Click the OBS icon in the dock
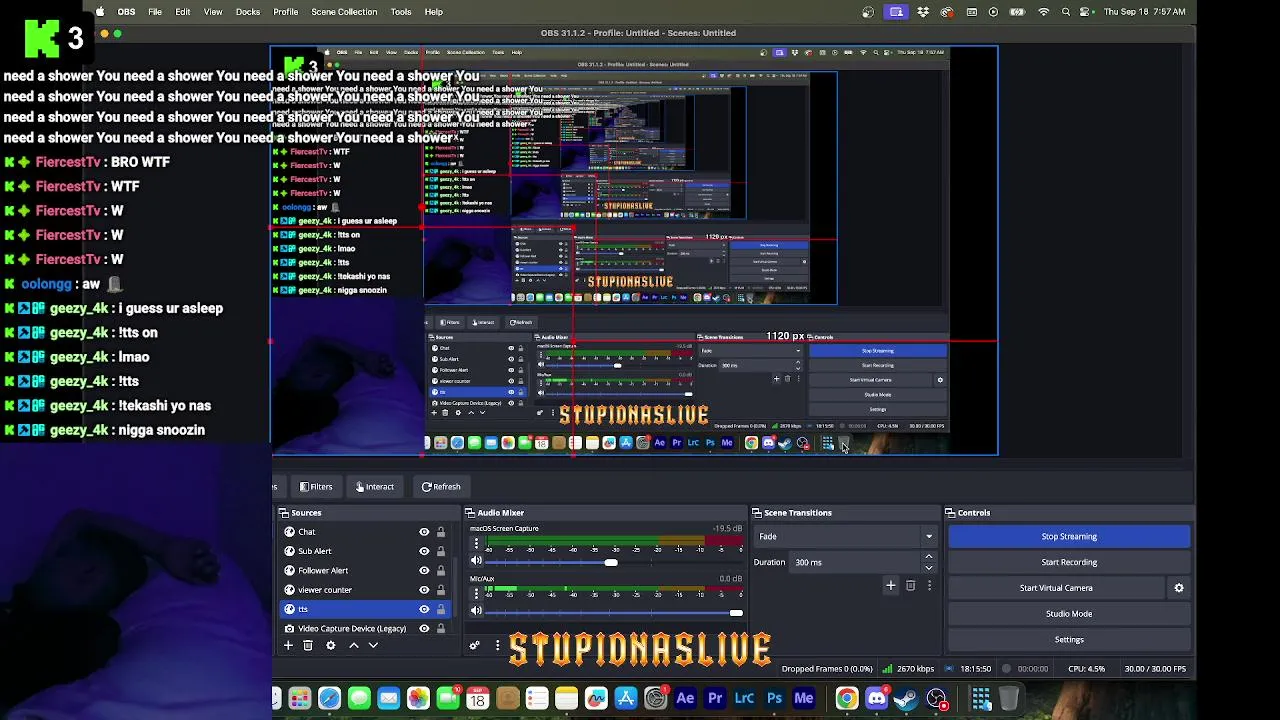The image size is (1280, 720). coord(936,699)
